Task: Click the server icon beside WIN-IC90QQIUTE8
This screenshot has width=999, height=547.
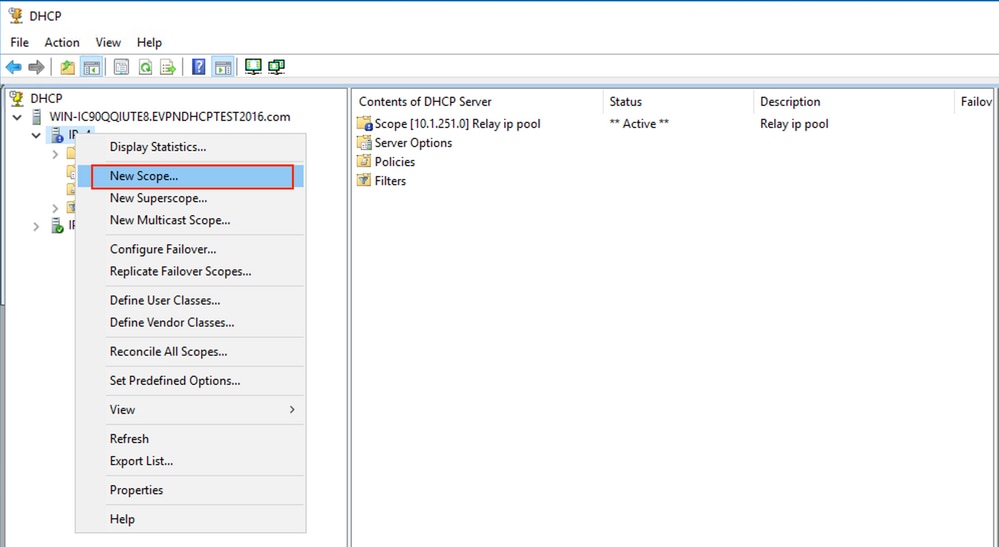Action: pos(37,117)
